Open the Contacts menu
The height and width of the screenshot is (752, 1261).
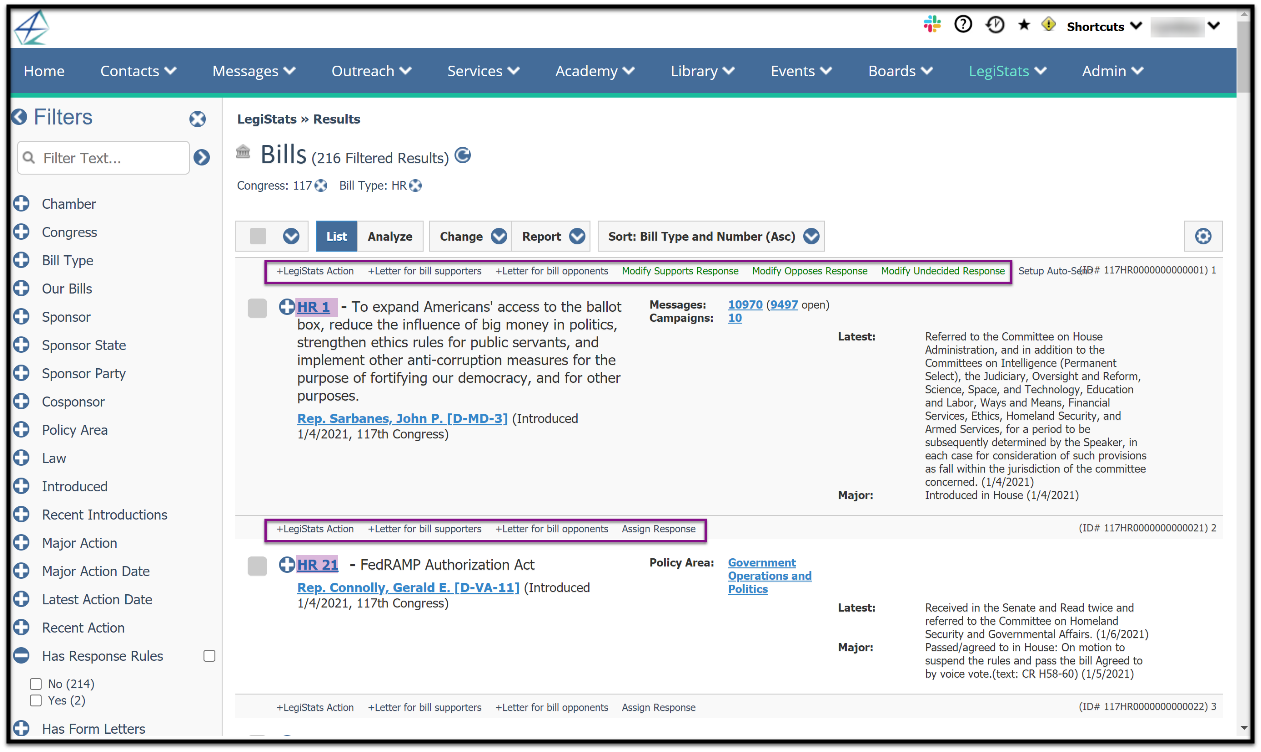138,71
